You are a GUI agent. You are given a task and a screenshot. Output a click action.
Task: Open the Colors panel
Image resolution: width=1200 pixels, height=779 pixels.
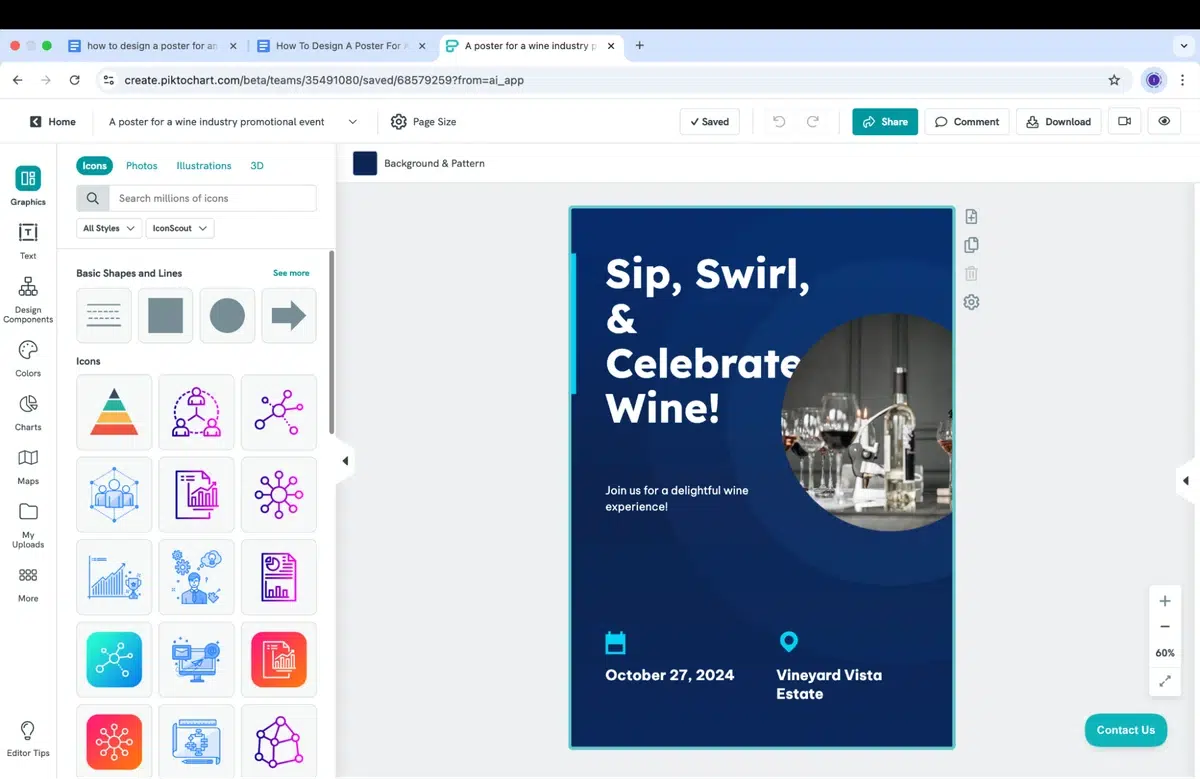[27, 355]
